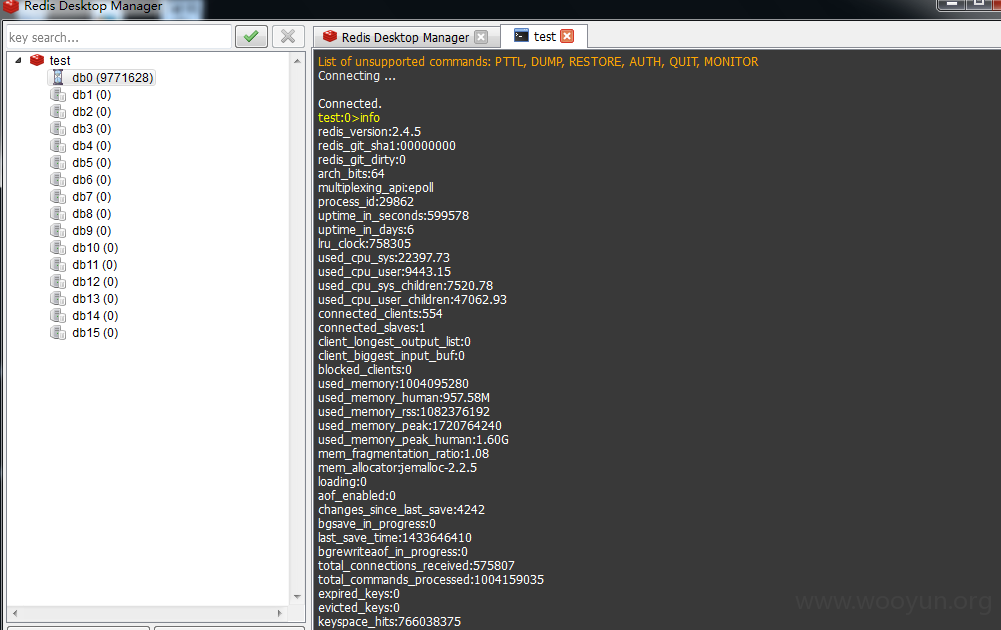1001x630 pixels.
Task: Select the db10 (0) database entry
Action: [95, 248]
